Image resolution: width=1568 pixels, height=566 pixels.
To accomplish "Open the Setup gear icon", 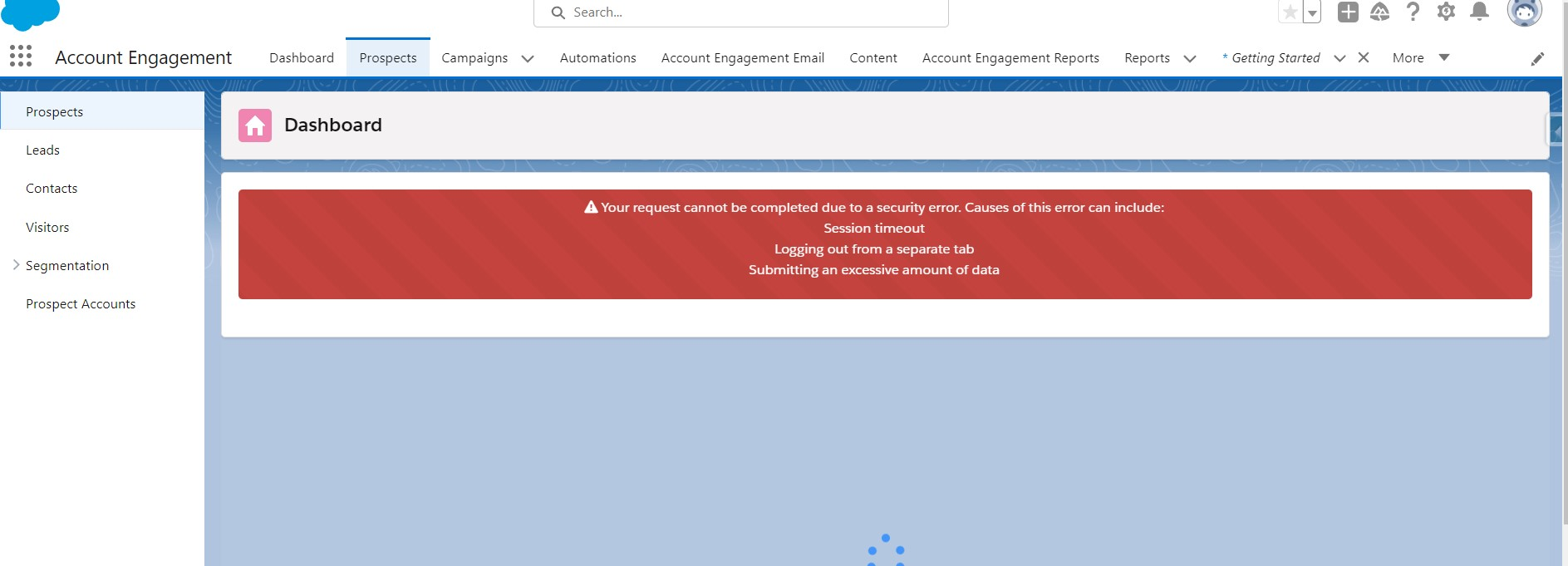I will coord(1447,12).
